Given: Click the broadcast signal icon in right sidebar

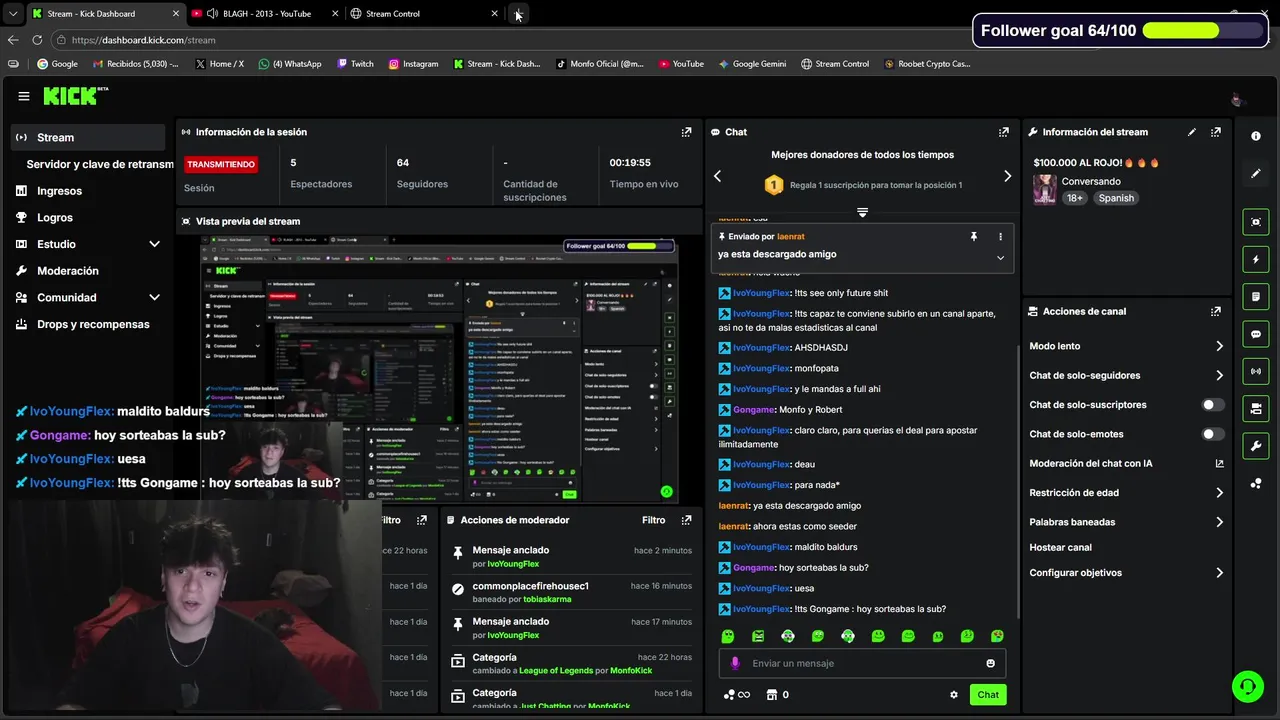Looking at the screenshot, I should [x=1256, y=371].
